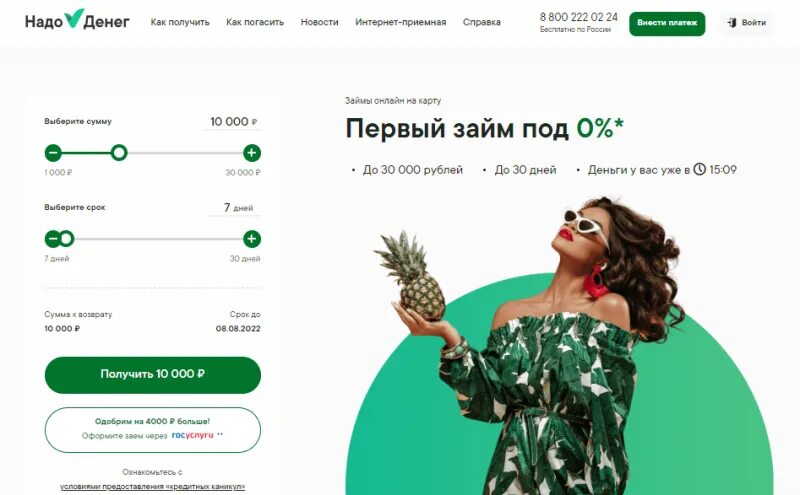Image resolution: width=800 pixels, height=495 pixels.
Task: Click the amount slider handle
Action: click(x=119, y=153)
